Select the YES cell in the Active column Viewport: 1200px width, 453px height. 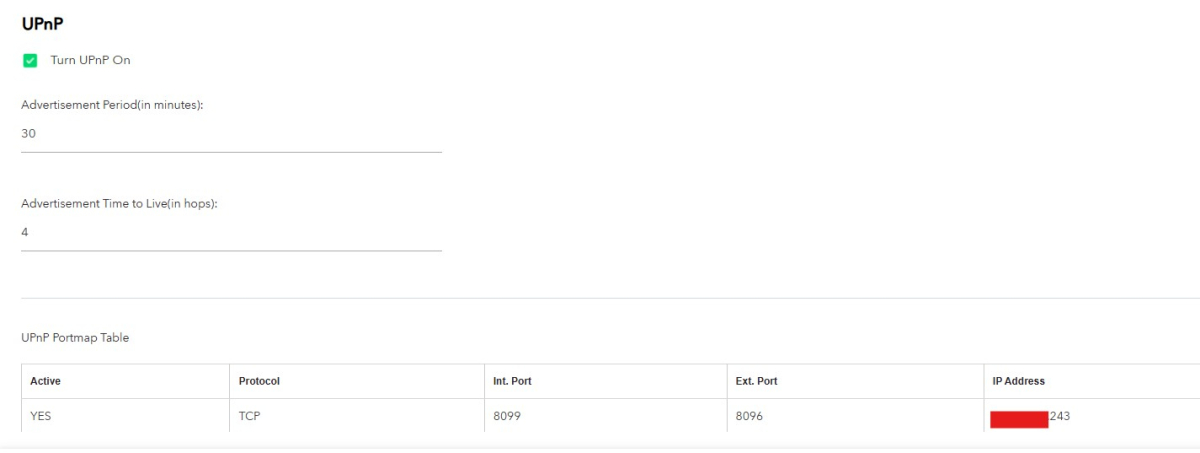click(41, 416)
